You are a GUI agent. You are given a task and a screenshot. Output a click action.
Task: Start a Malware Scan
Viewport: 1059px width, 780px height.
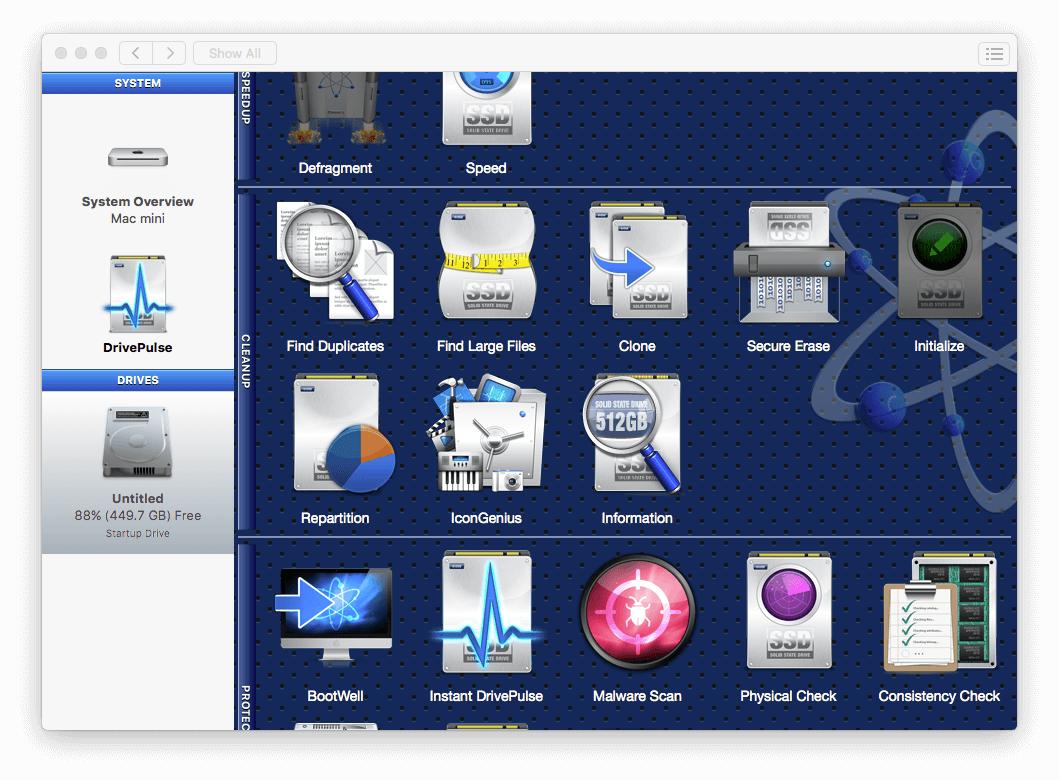coord(637,611)
